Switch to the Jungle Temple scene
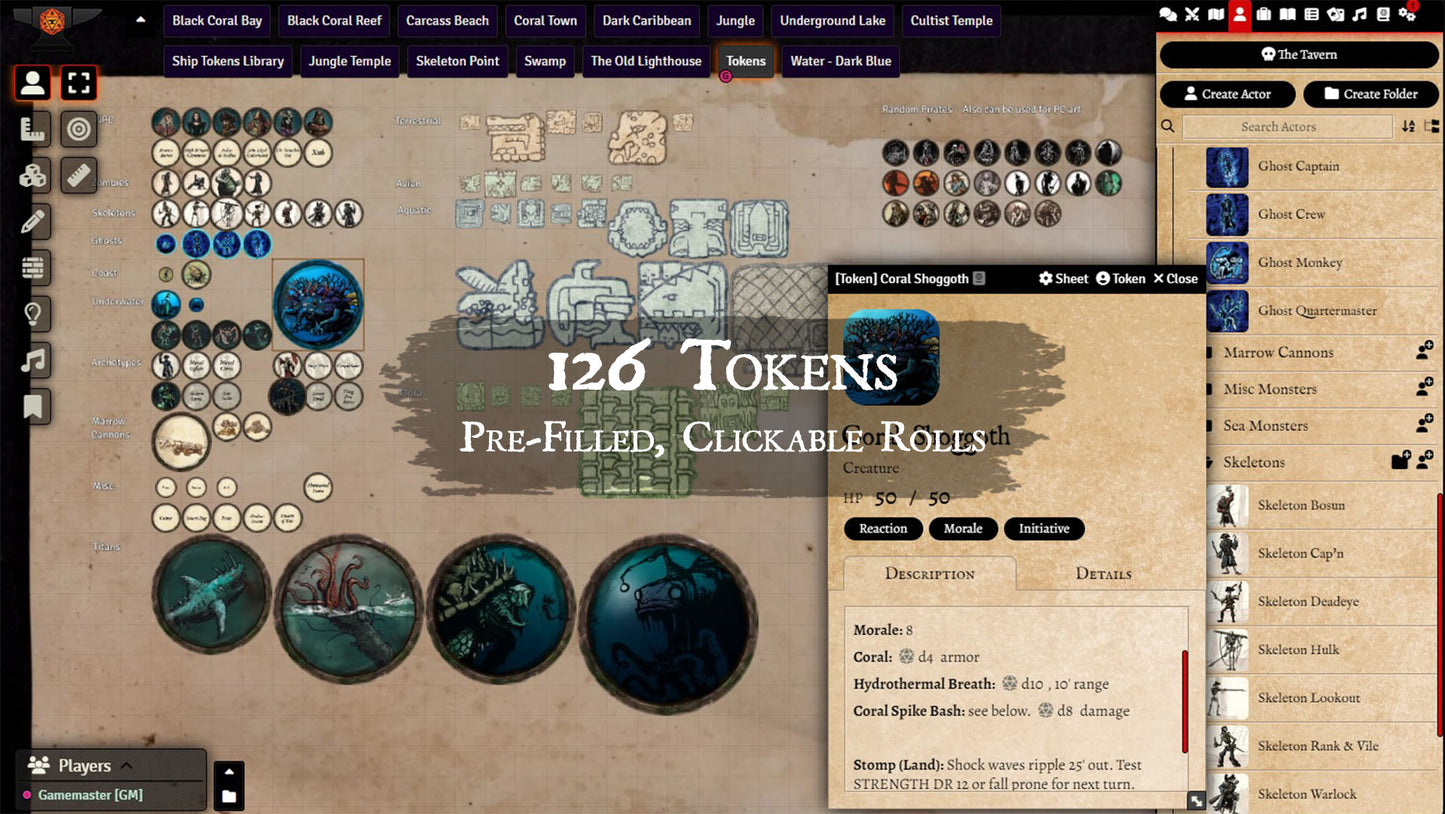Screen dimensions: 1445x814 [350, 61]
